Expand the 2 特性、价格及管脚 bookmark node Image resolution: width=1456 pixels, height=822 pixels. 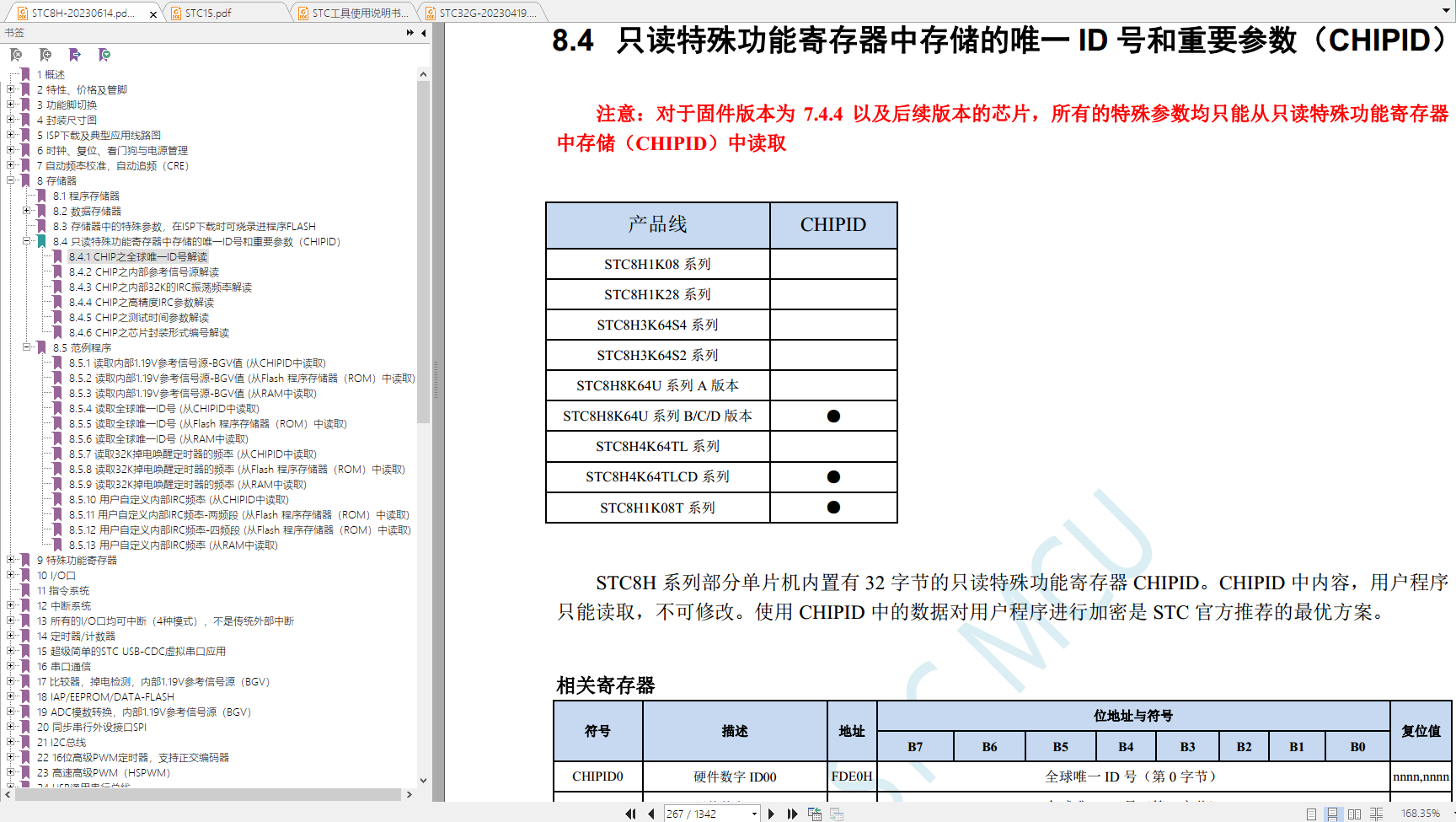click(10, 89)
